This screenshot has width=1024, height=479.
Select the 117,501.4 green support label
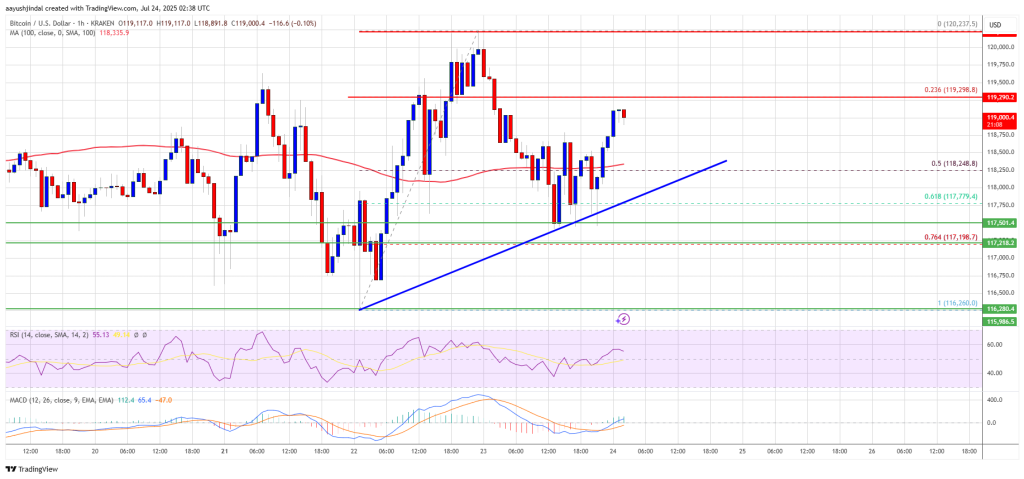1000,223
